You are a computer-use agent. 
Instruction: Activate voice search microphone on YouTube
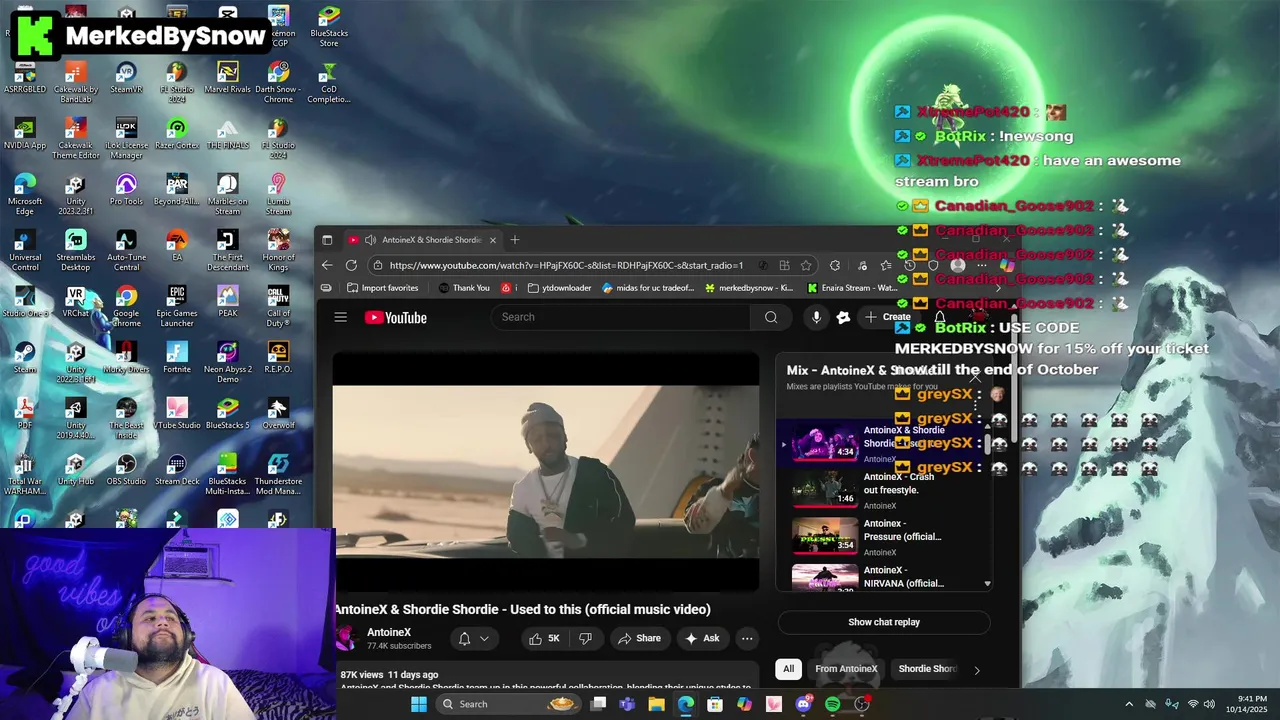click(x=816, y=317)
